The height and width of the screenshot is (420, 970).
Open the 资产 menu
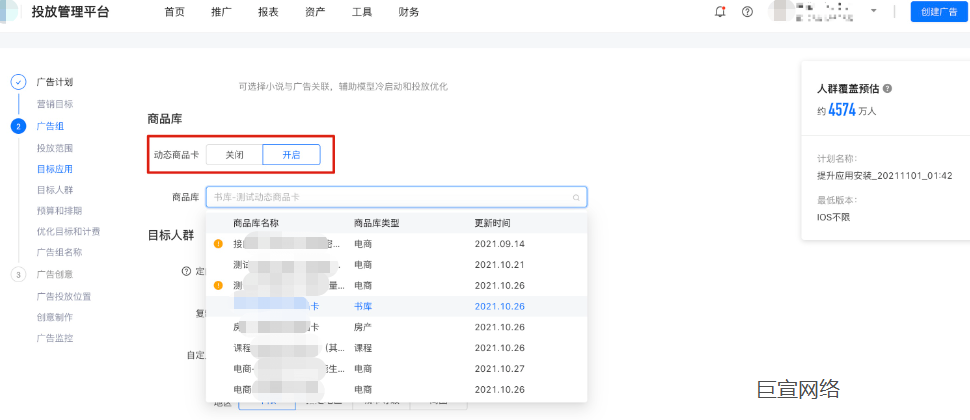coord(315,12)
